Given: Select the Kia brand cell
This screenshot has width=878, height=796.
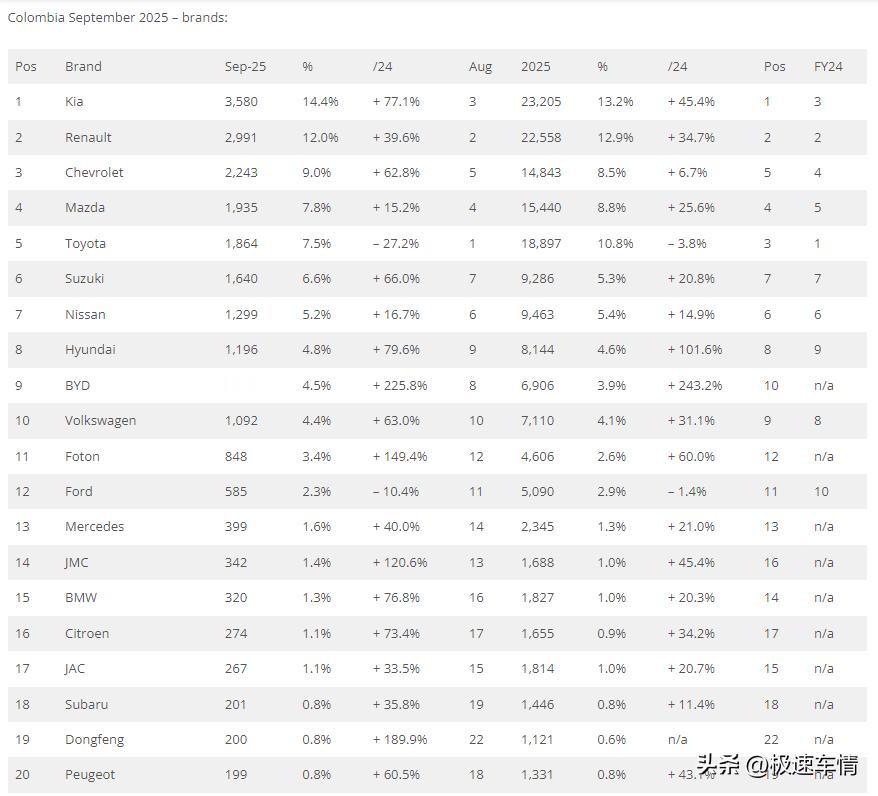Looking at the screenshot, I should [74, 102].
